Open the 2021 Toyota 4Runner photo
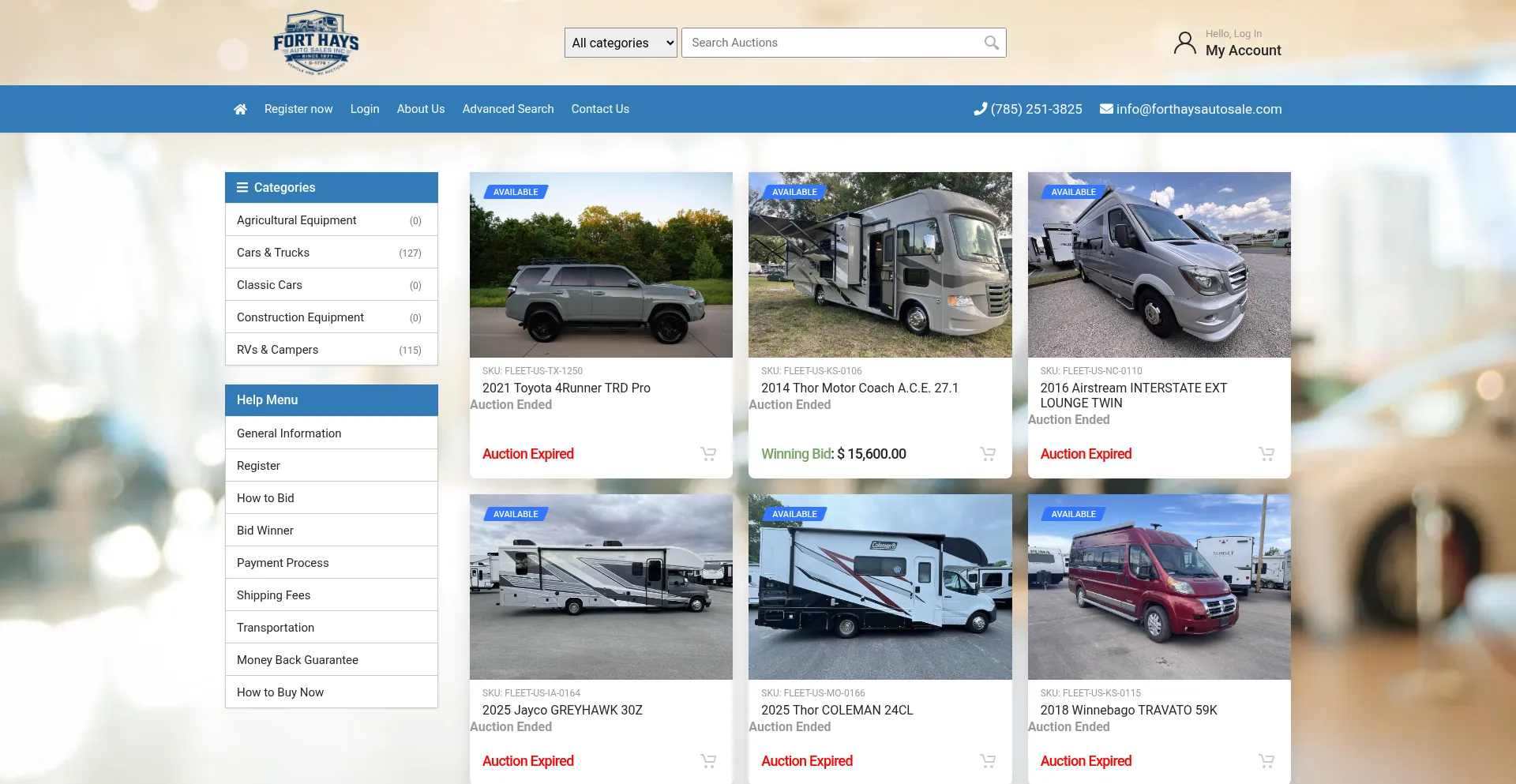This screenshot has height=784, width=1516. click(601, 265)
